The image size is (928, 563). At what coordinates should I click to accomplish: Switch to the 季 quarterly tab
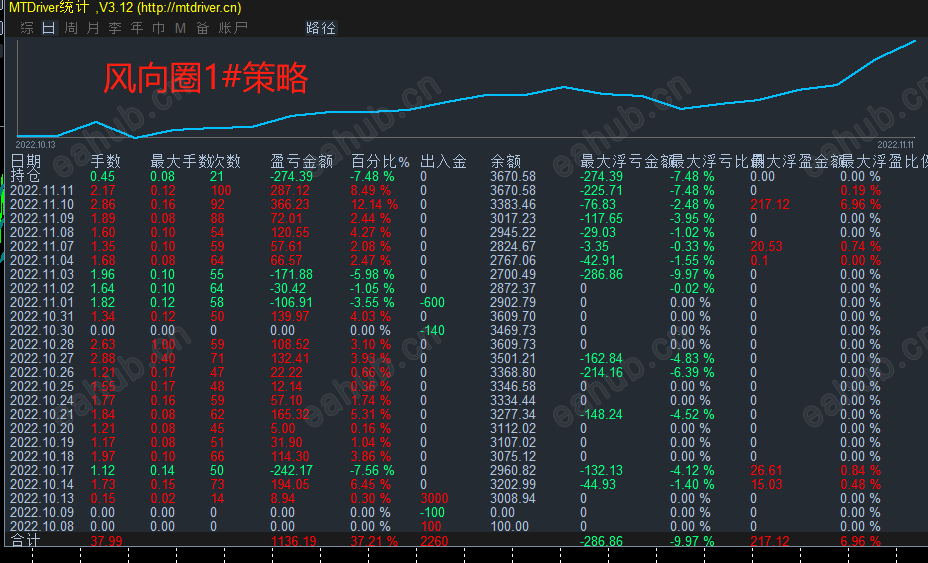(x=115, y=28)
